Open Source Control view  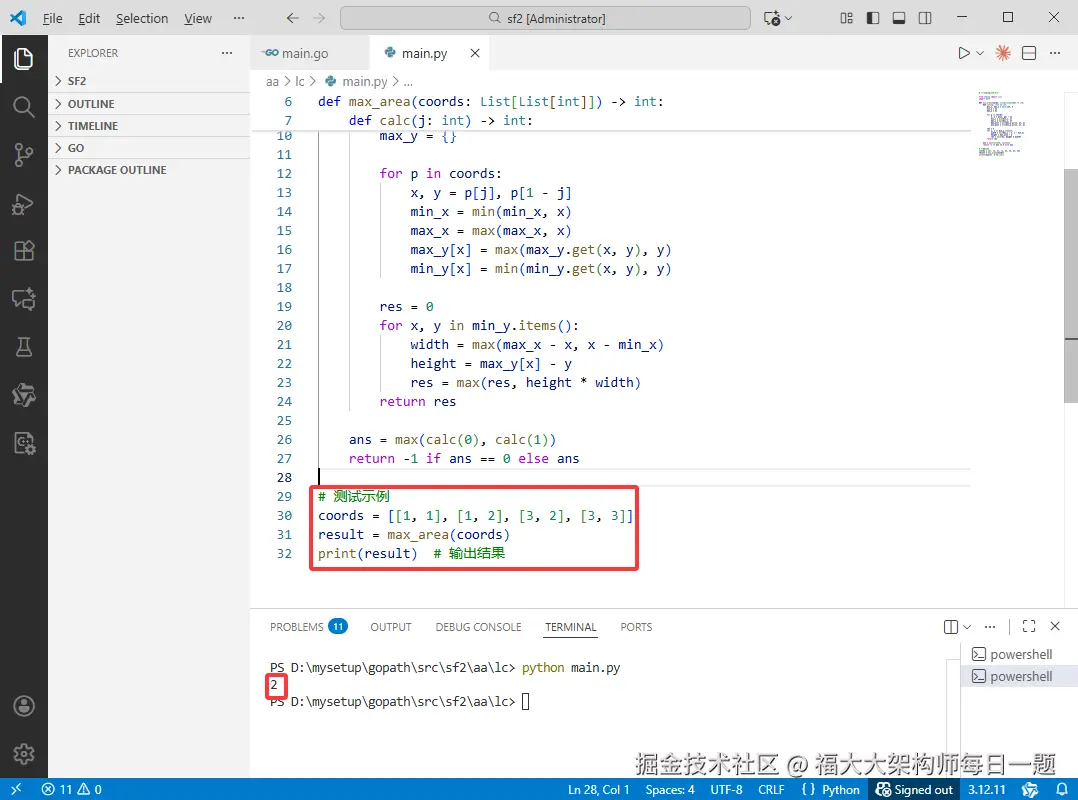coord(23,155)
